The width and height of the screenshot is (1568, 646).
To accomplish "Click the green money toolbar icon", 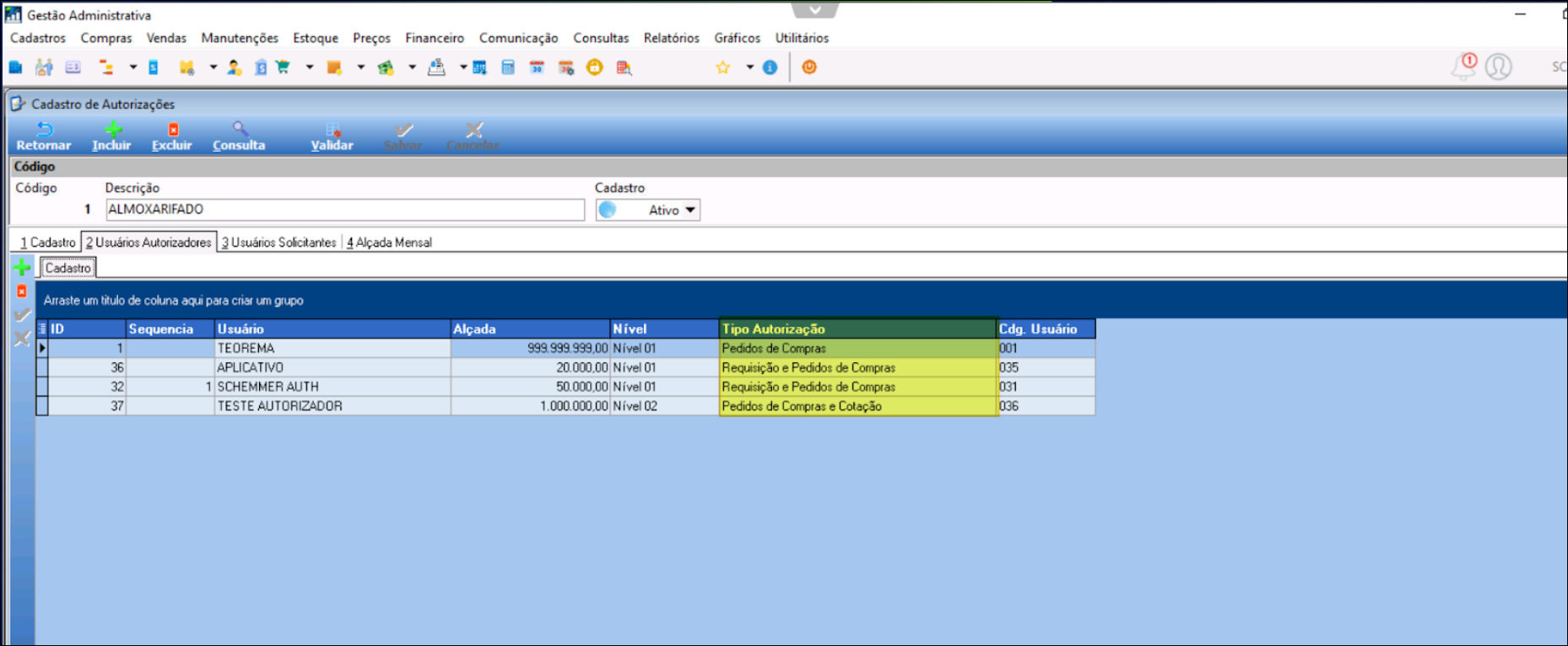I will (x=386, y=68).
